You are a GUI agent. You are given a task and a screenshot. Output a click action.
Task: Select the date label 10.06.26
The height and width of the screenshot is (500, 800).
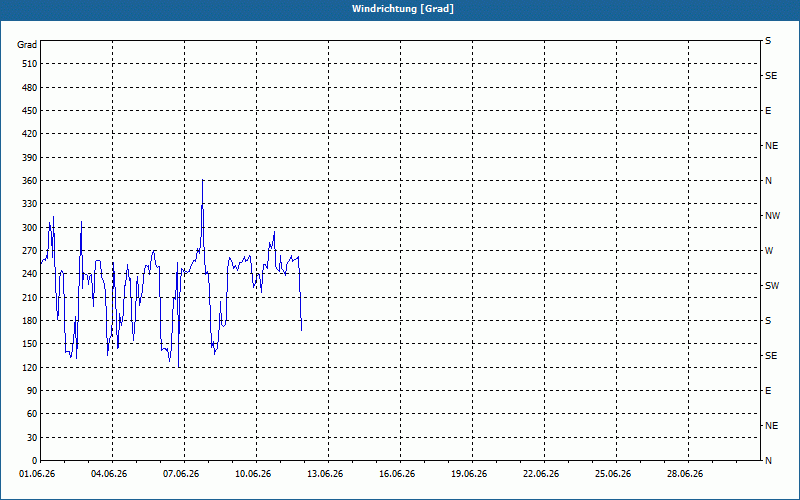pyautogui.click(x=253, y=474)
